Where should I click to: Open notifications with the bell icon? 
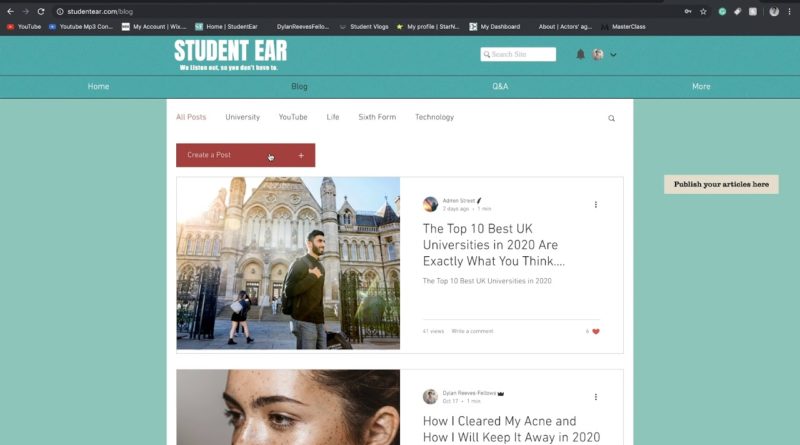click(x=580, y=54)
